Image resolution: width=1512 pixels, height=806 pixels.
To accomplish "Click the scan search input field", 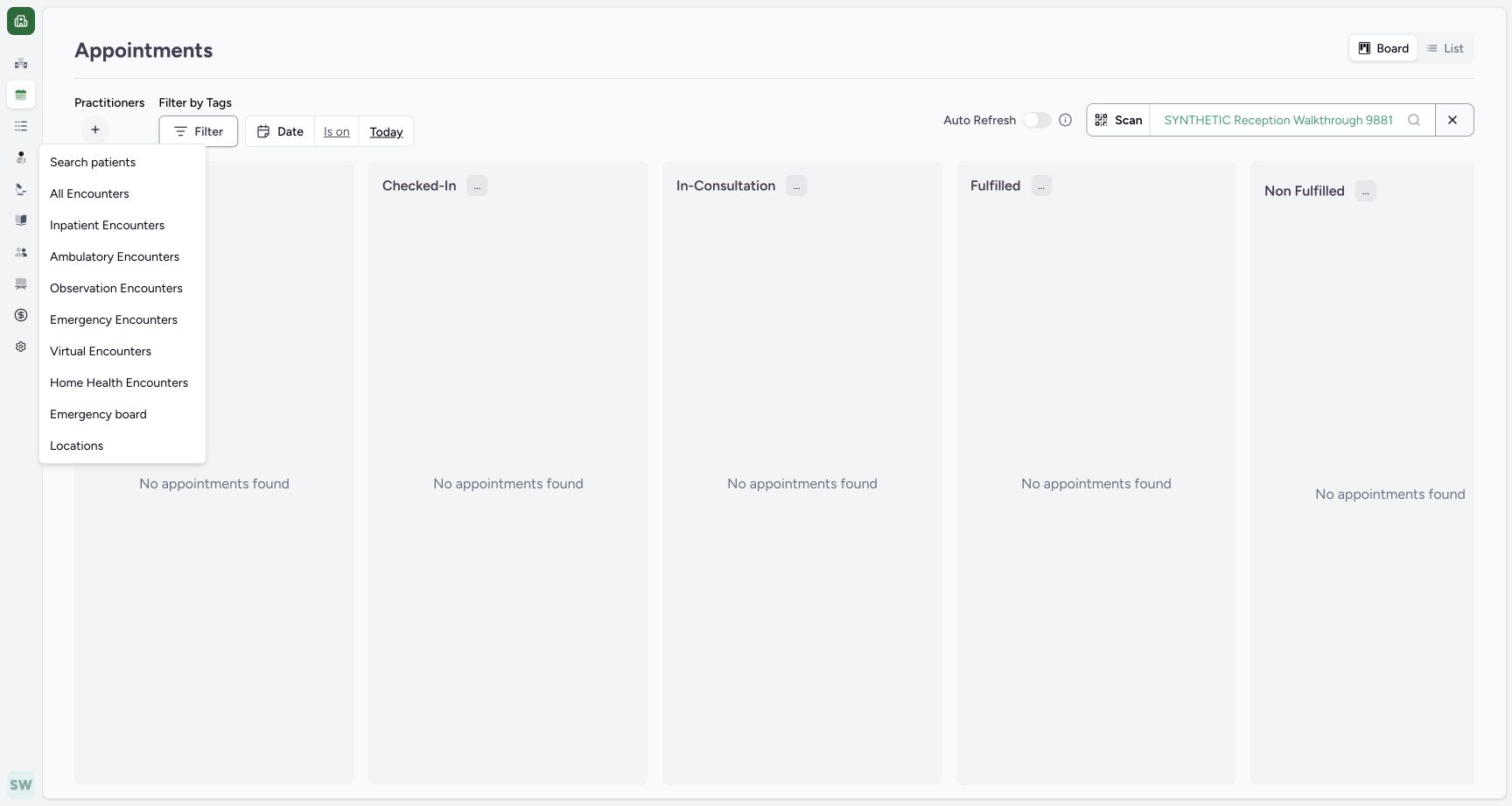I will [1278, 120].
